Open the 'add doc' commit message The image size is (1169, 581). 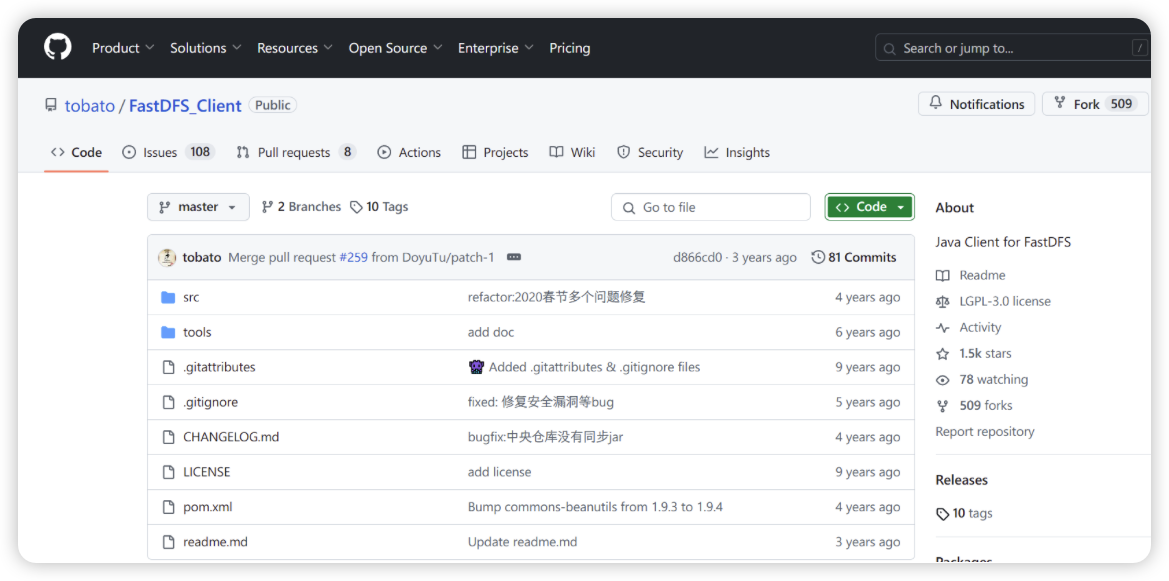tap(491, 333)
